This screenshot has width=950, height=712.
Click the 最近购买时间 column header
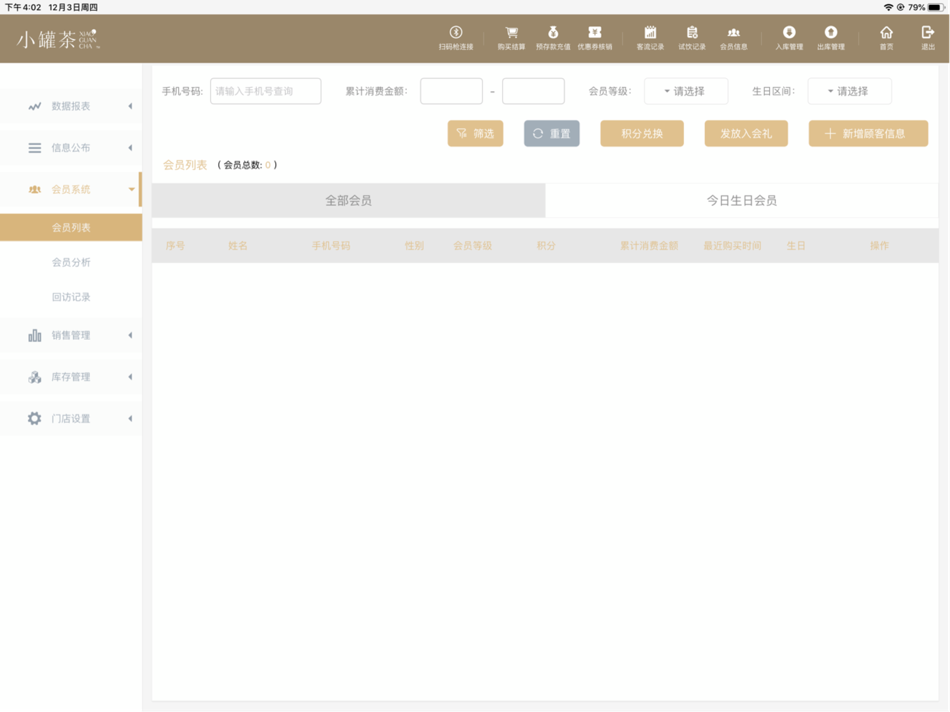tap(732, 245)
